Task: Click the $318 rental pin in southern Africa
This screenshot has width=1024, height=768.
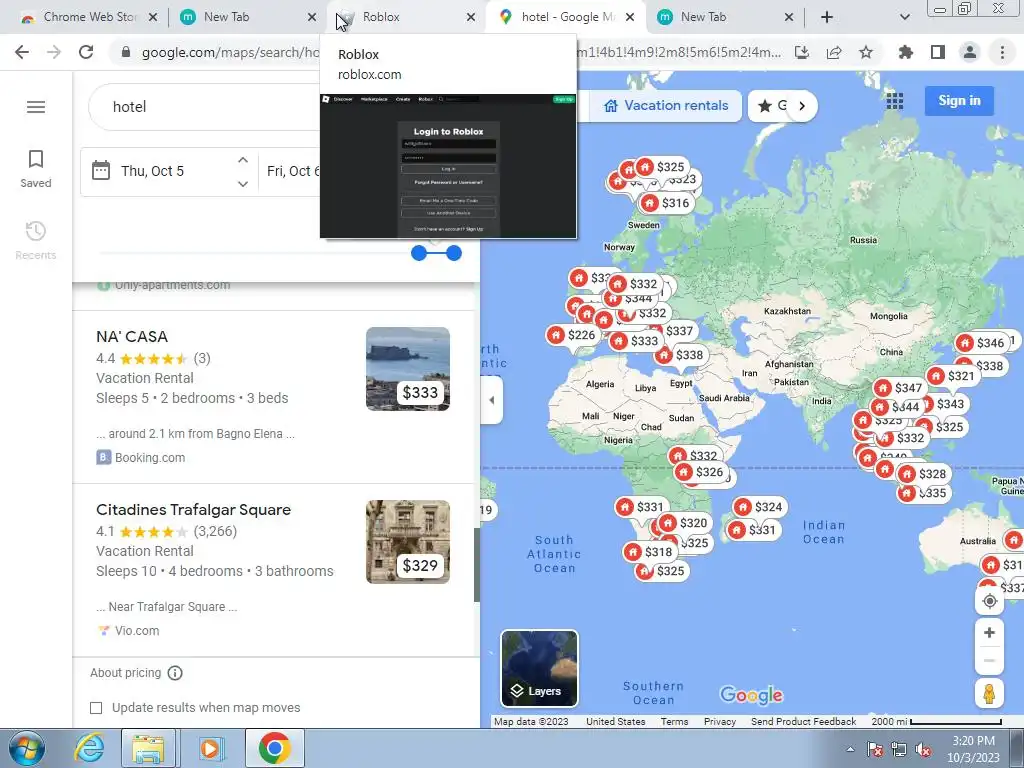Action: tap(649, 552)
